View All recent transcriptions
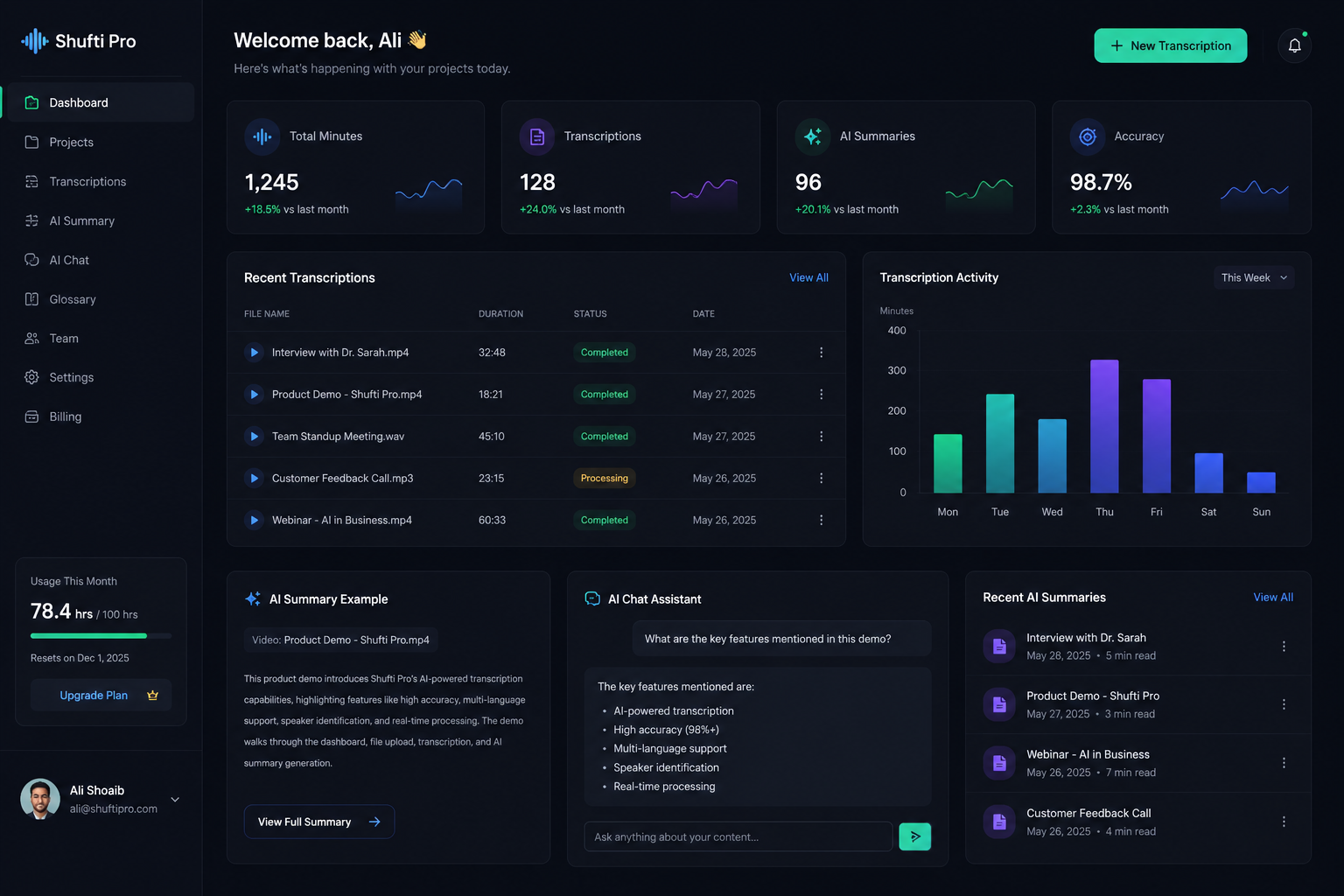This screenshot has height=896, width=1344. click(808, 277)
